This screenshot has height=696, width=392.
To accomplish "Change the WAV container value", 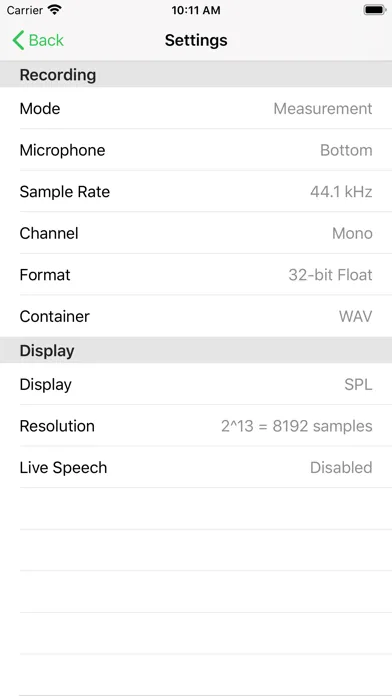I will tap(356, 316).
